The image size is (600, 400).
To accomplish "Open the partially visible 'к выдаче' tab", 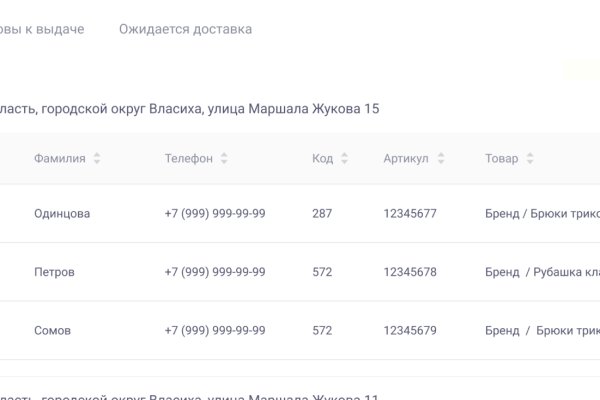I will click(x=42, y=29).
